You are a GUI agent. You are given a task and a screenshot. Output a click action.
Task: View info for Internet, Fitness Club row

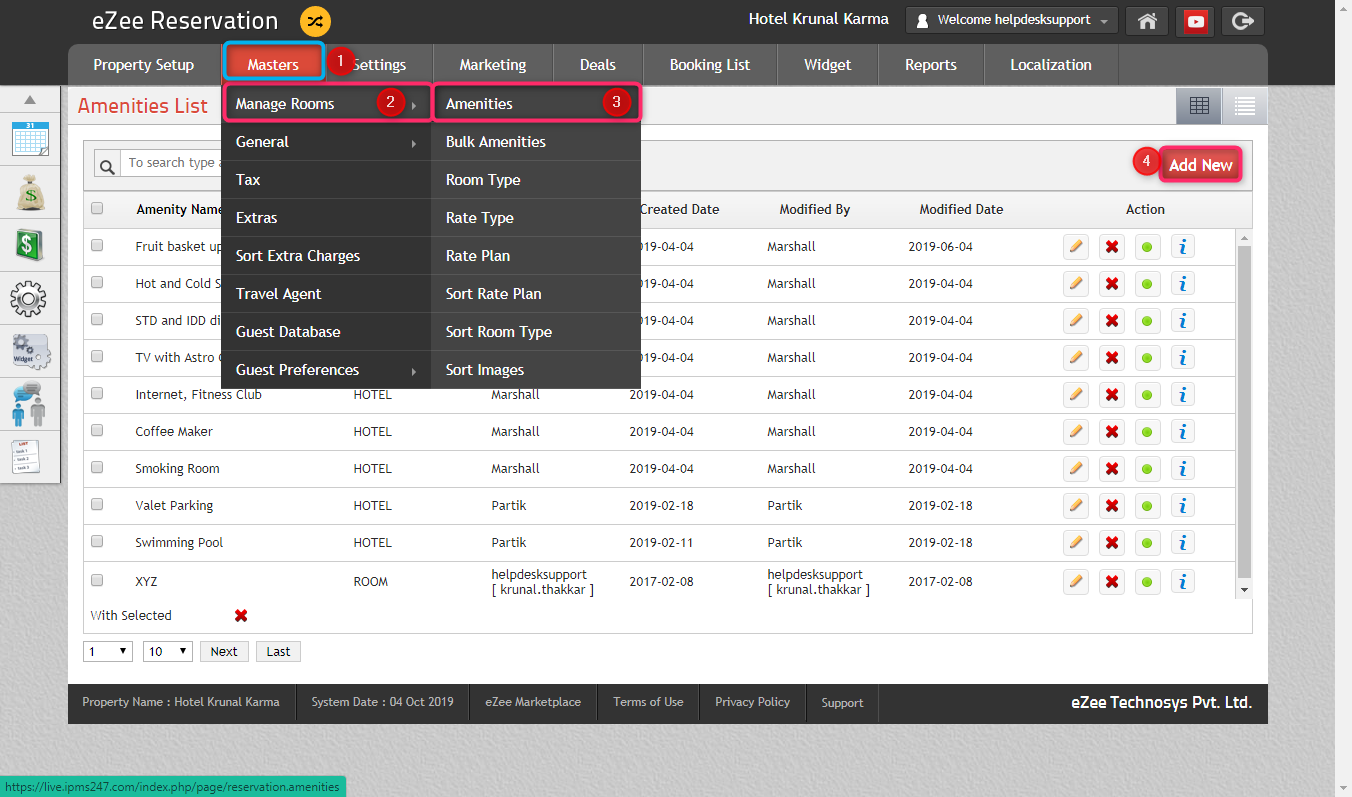1183,395
